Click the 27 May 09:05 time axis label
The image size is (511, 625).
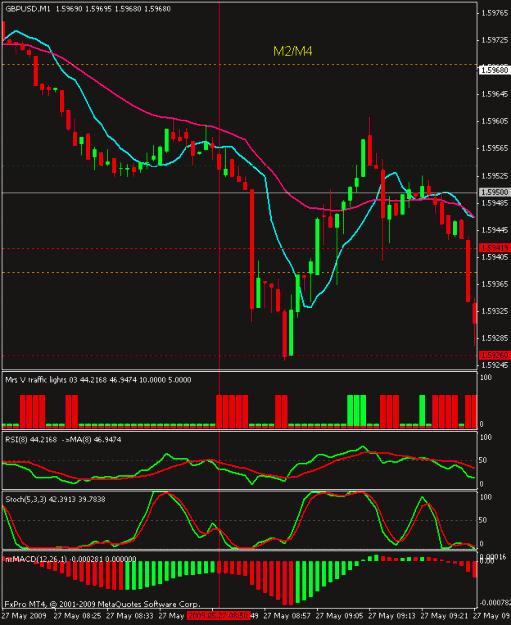point(339,616)
